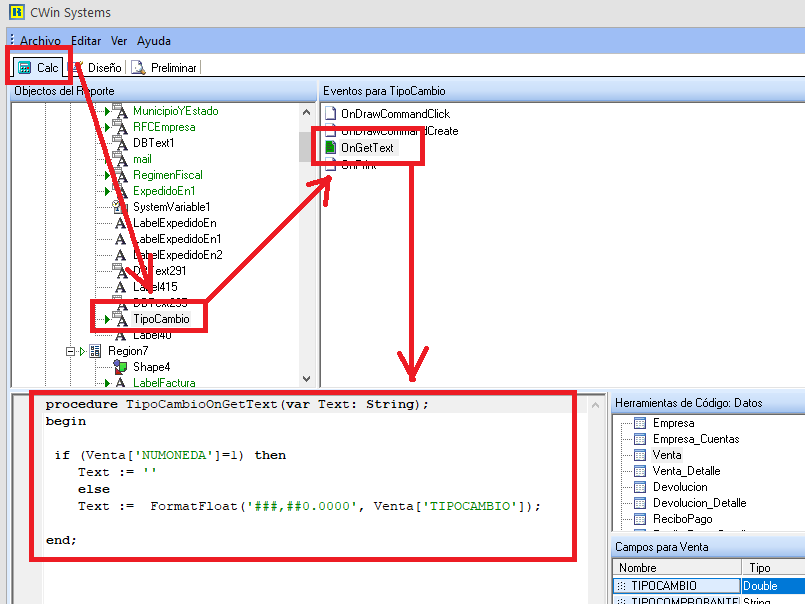This screenshot has height=604, width=805.
Task: Click the TIPOCAMBIO field row
Action: [x=677, y=585]
